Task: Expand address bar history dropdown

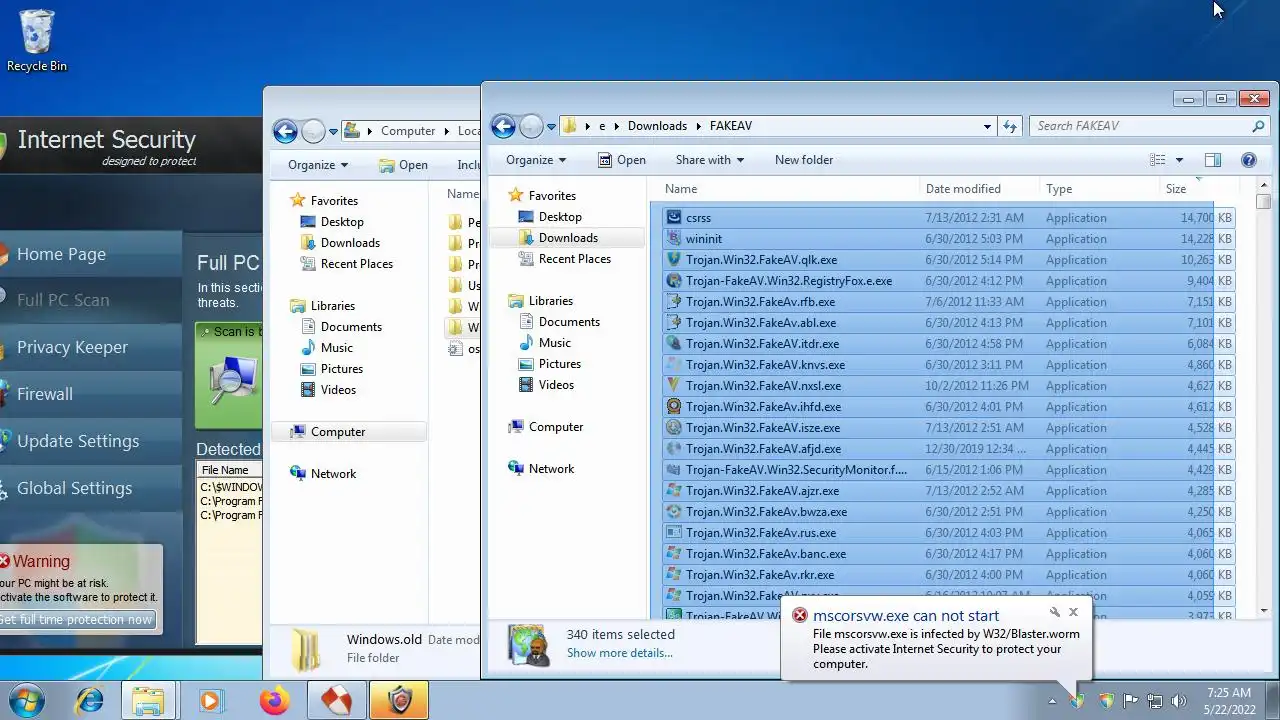Action: coord(987,126)
